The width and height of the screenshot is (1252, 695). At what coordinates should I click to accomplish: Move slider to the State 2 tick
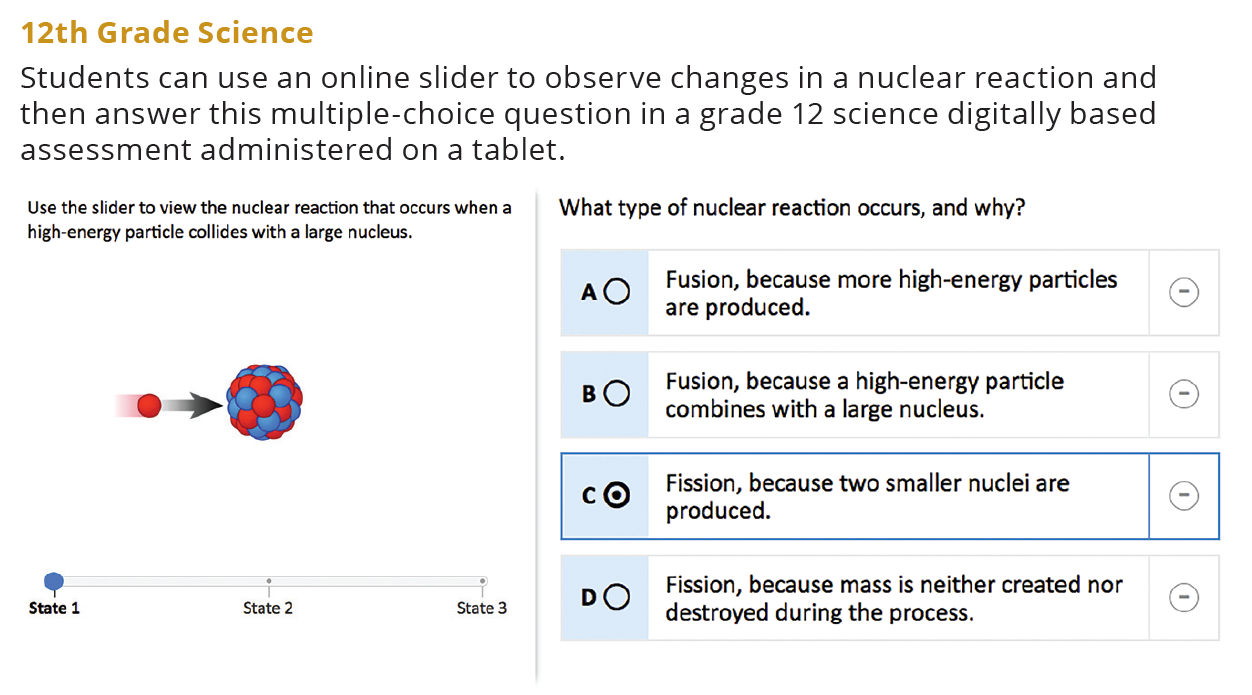tap(268, 581)
